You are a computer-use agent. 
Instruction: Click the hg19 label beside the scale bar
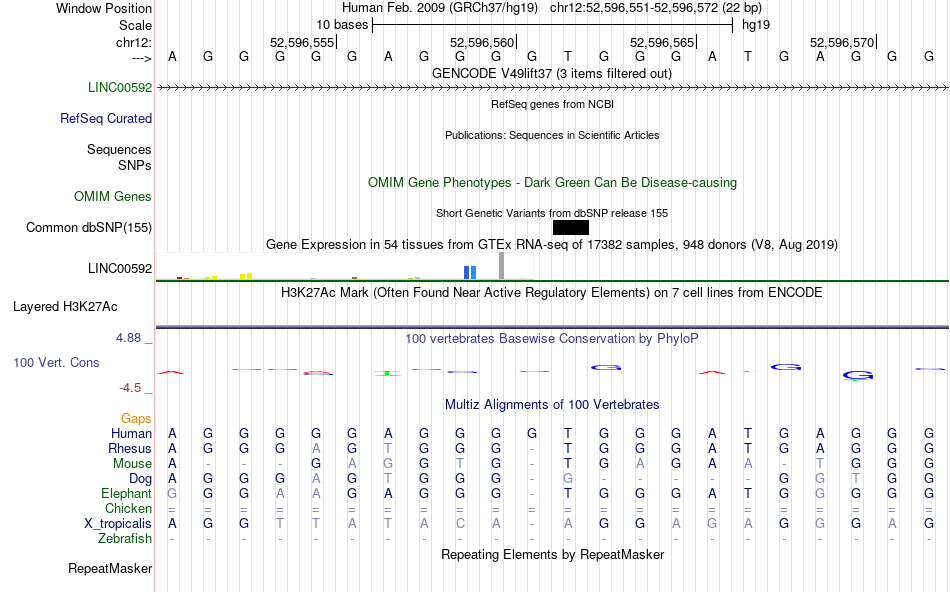click(x=756, y=25)
